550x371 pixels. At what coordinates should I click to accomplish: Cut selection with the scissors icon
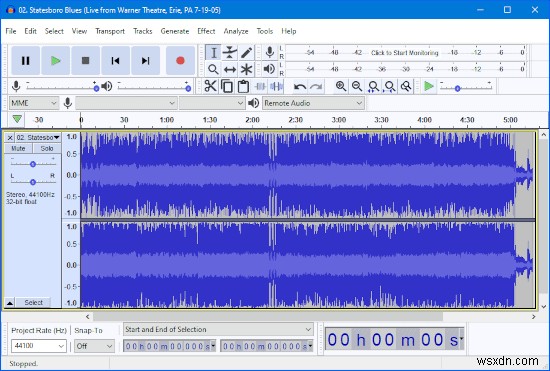pyautogui.click(x=210, y=86)
